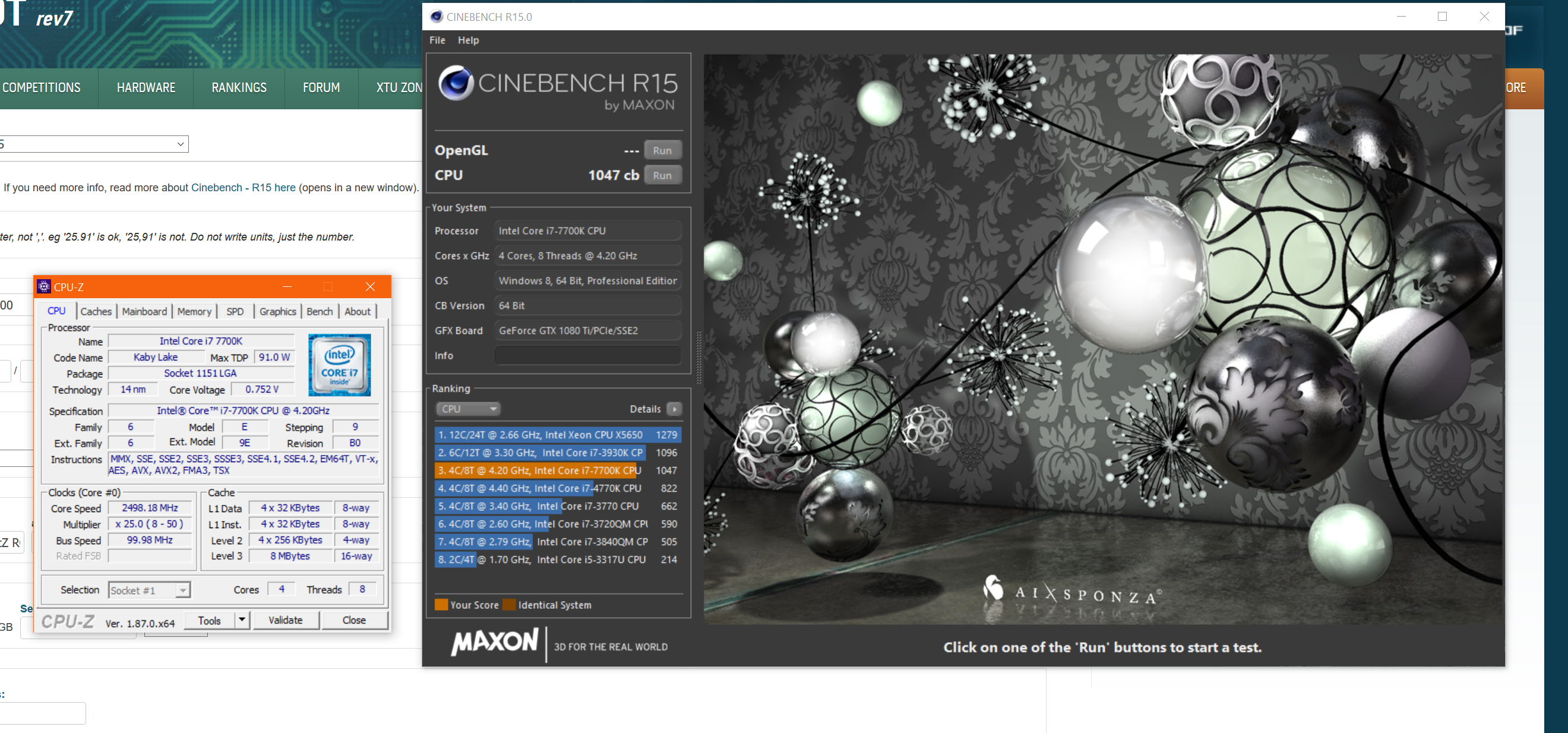
Task: Select ranking entry Core i7-3720QM
Action: coord(558,523)
